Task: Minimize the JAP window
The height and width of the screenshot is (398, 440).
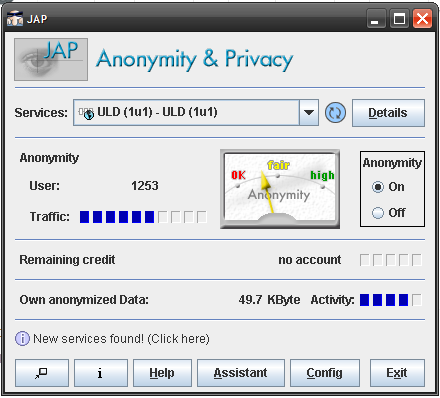Action: click(x=375, y=19)
